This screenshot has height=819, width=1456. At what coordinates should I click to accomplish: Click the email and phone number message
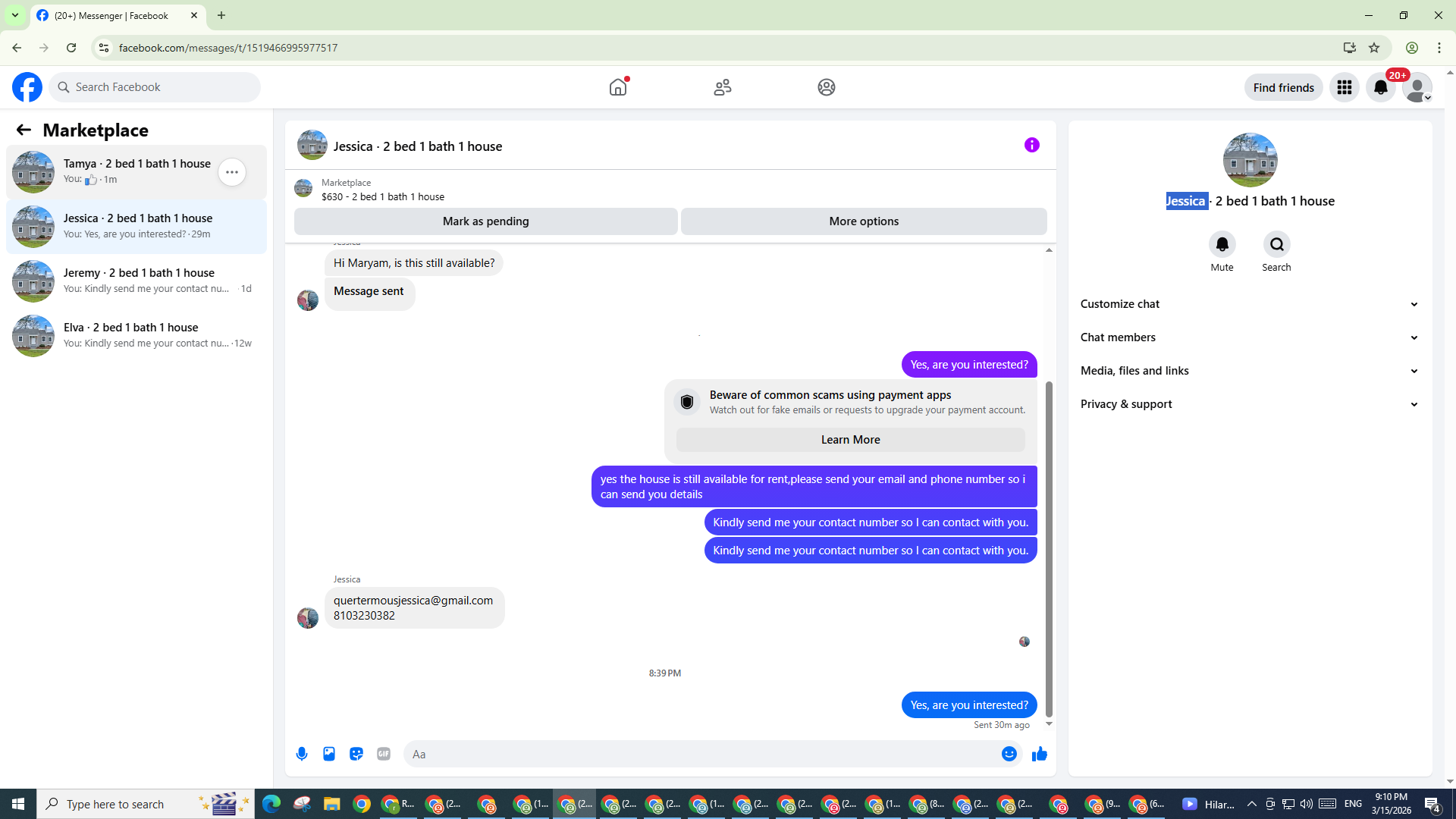(414, 607)
